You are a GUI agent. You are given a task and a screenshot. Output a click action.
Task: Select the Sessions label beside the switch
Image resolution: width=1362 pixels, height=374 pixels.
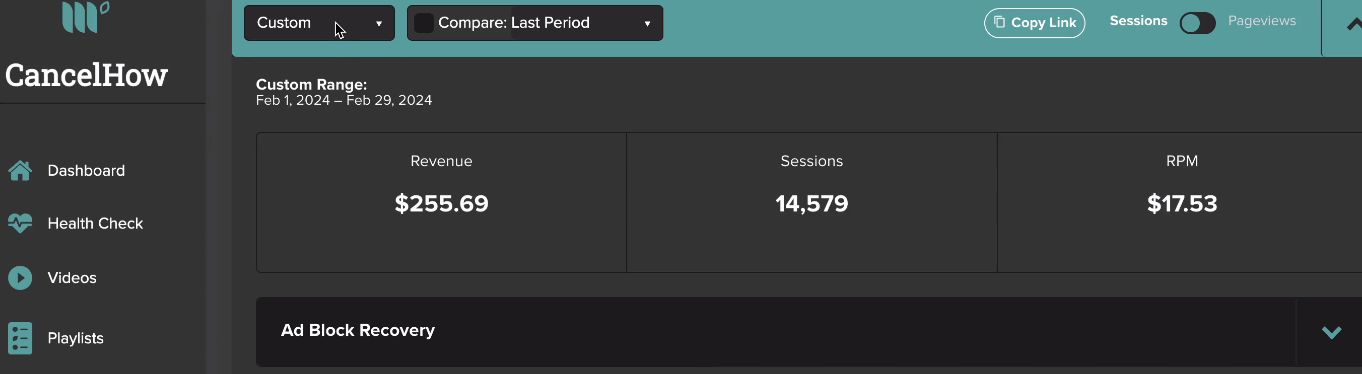coord(1138,21)
